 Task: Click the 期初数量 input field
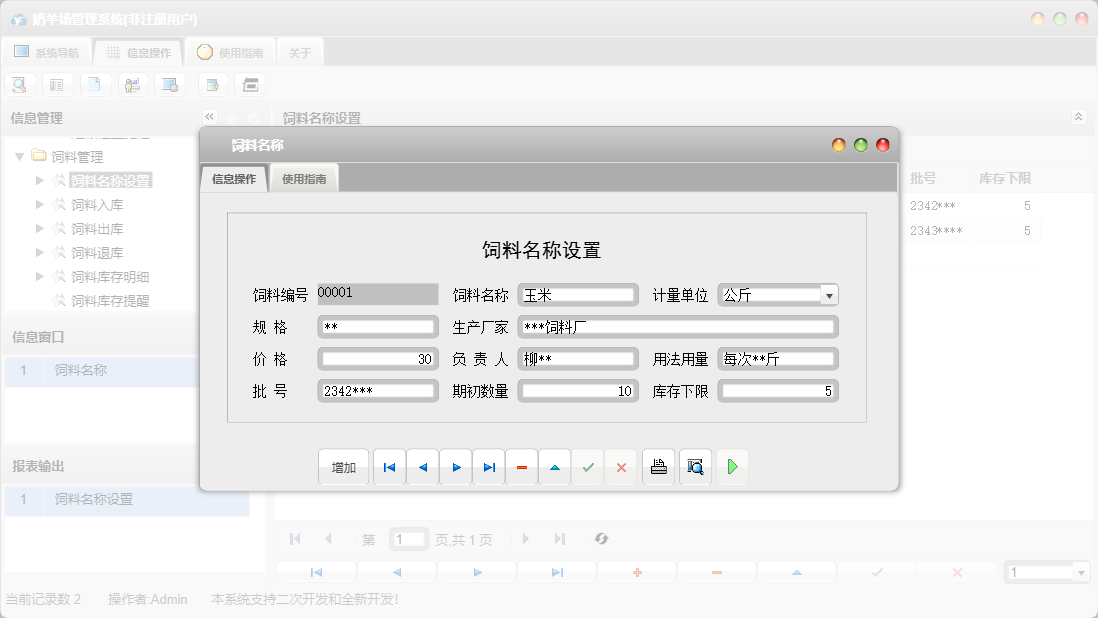click(578, 391)
